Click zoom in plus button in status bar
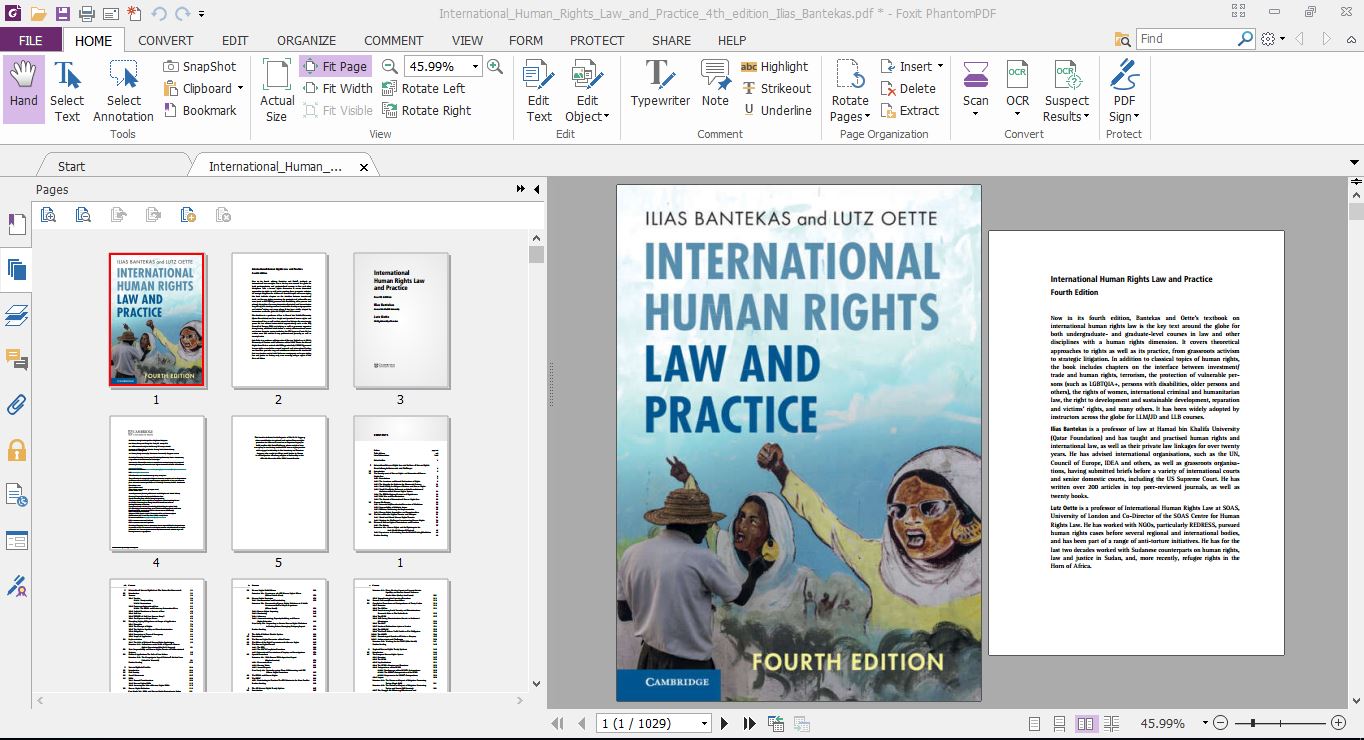The width and height of the screenshot is (1364, 740). (1339, 723)
